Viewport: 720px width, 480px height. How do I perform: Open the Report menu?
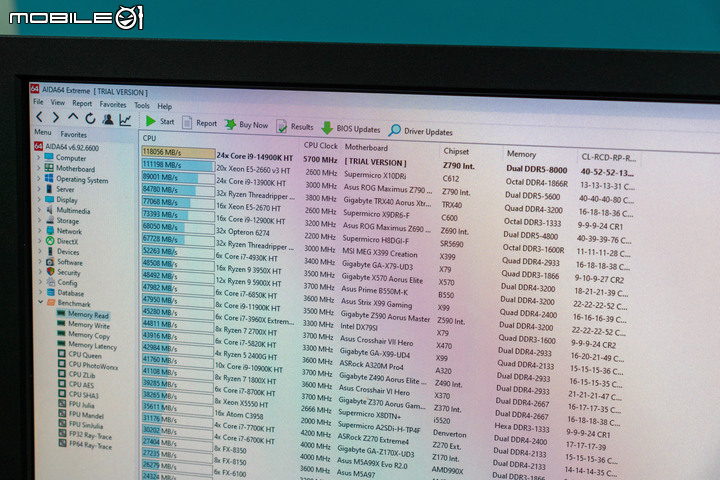tap(82, 103)
